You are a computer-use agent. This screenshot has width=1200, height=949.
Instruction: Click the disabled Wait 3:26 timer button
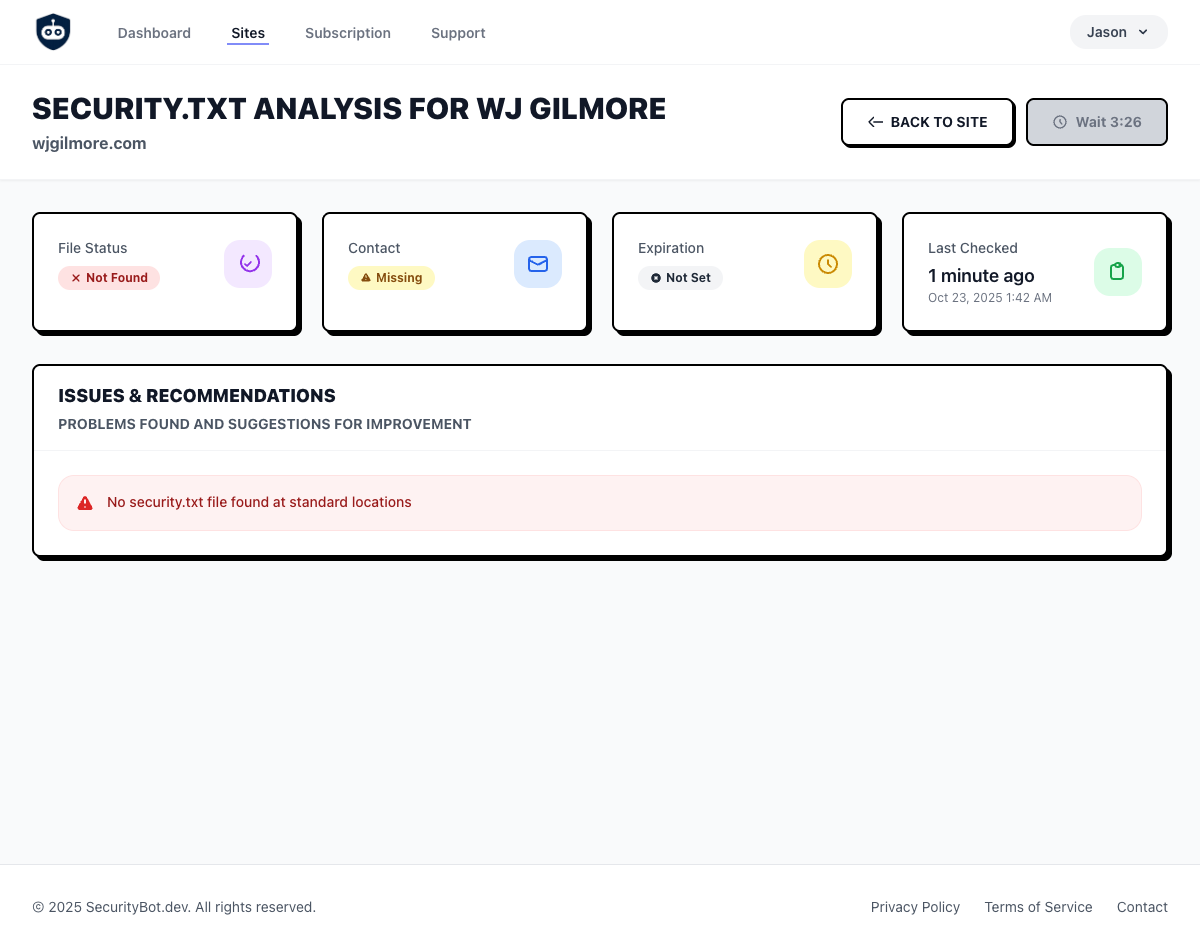pos(1097,122)
